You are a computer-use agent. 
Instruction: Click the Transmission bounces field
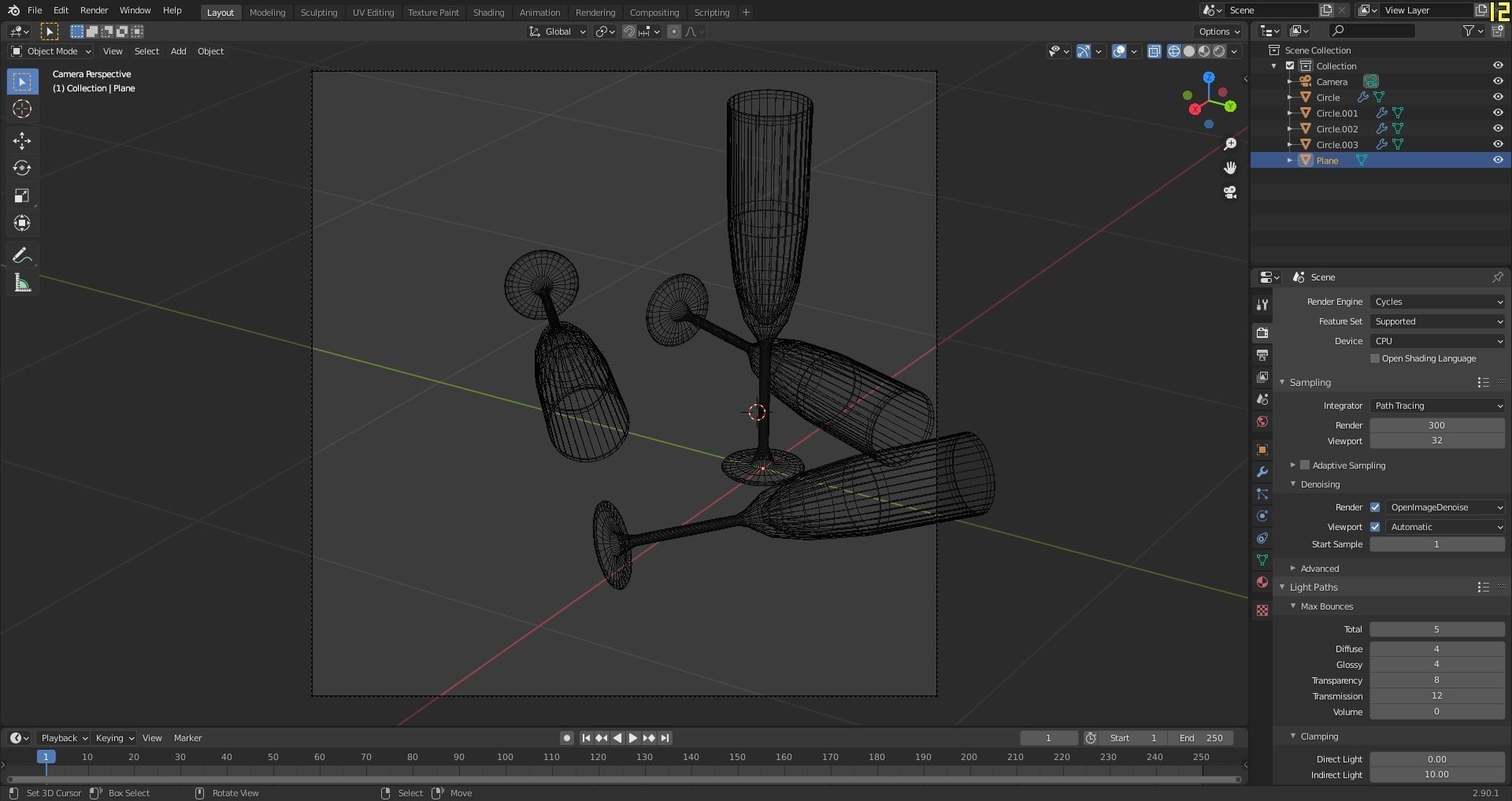[x=1437, y=696]
